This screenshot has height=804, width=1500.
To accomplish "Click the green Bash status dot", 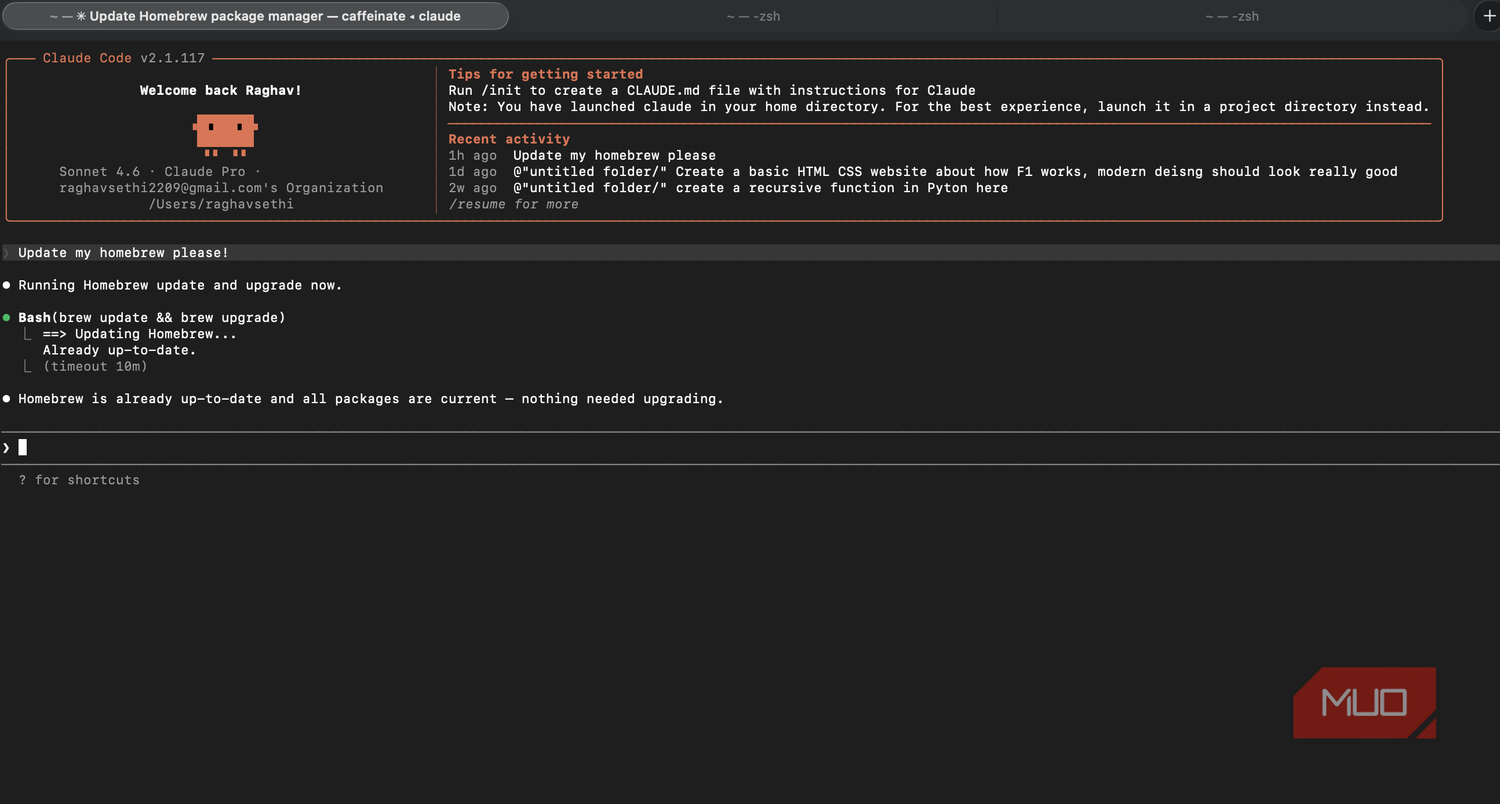I will 7,318.
